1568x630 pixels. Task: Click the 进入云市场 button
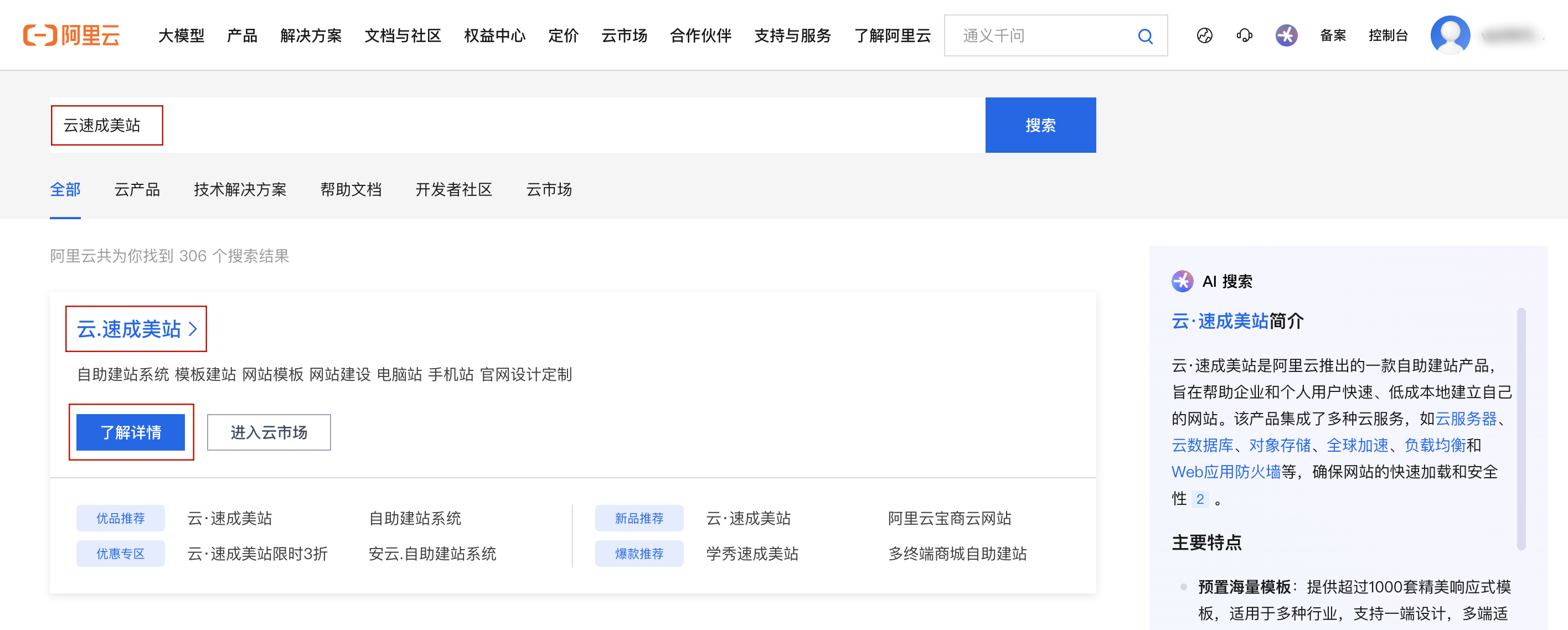pyautogui.click(x=269, y=433)
